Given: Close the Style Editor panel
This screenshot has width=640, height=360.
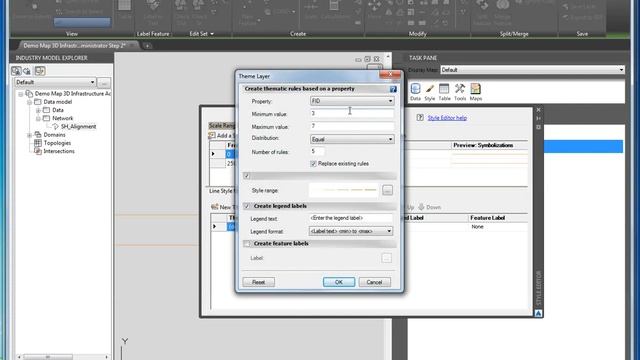Looking at the screenshot, I should coord(538,110).
